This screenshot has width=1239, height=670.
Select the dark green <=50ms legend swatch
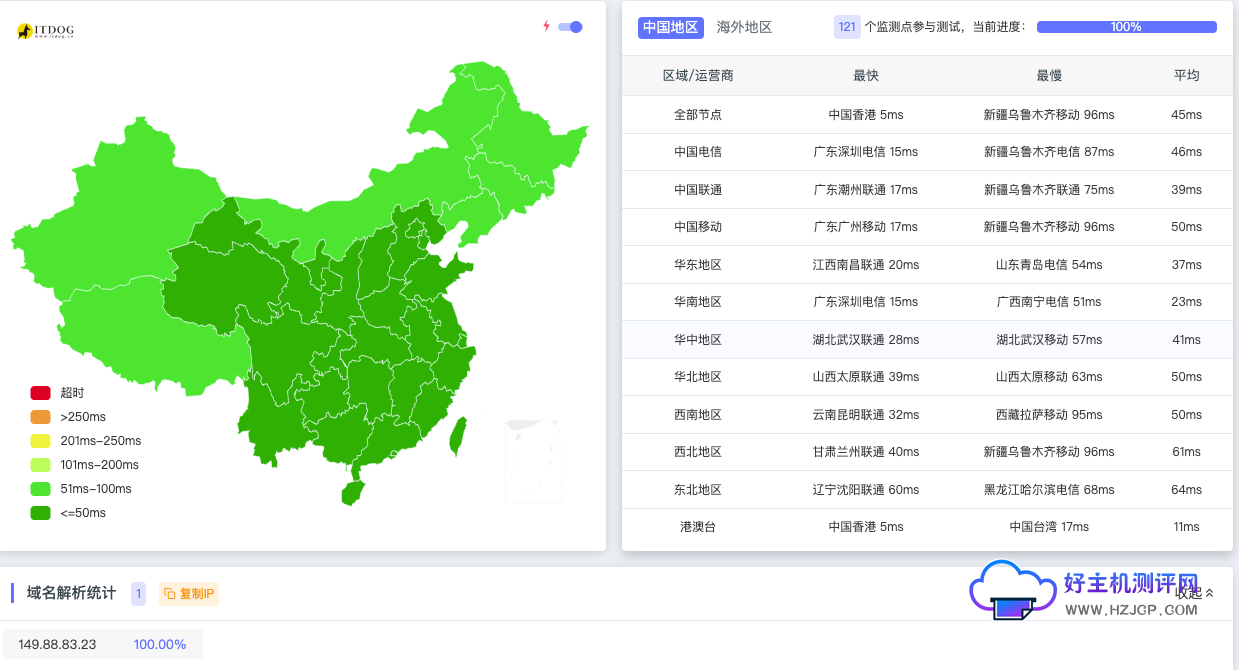tap(40, 512)
